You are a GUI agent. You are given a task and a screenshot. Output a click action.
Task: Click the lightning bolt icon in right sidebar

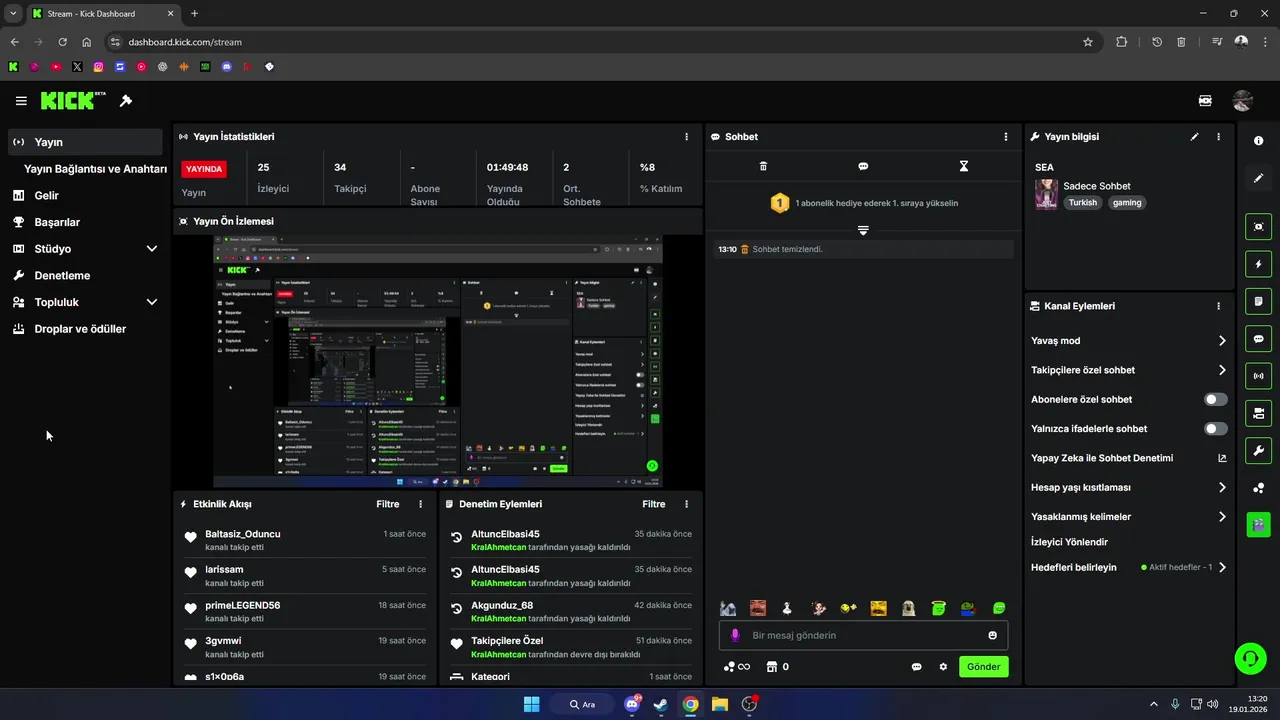click(x=1259, y=264)
